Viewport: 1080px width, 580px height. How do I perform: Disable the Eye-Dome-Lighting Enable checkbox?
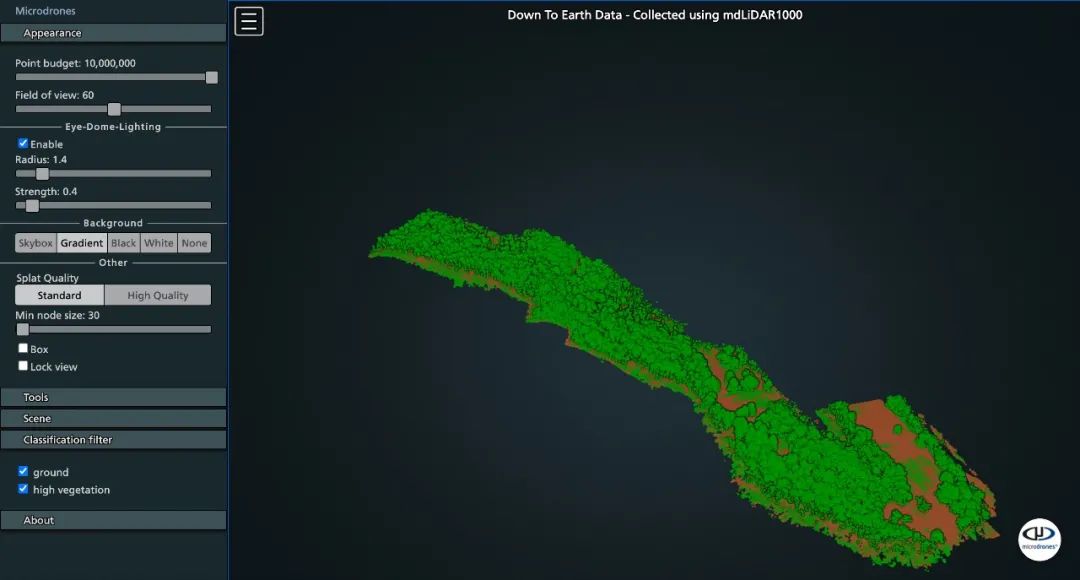[x=23, y=143]
